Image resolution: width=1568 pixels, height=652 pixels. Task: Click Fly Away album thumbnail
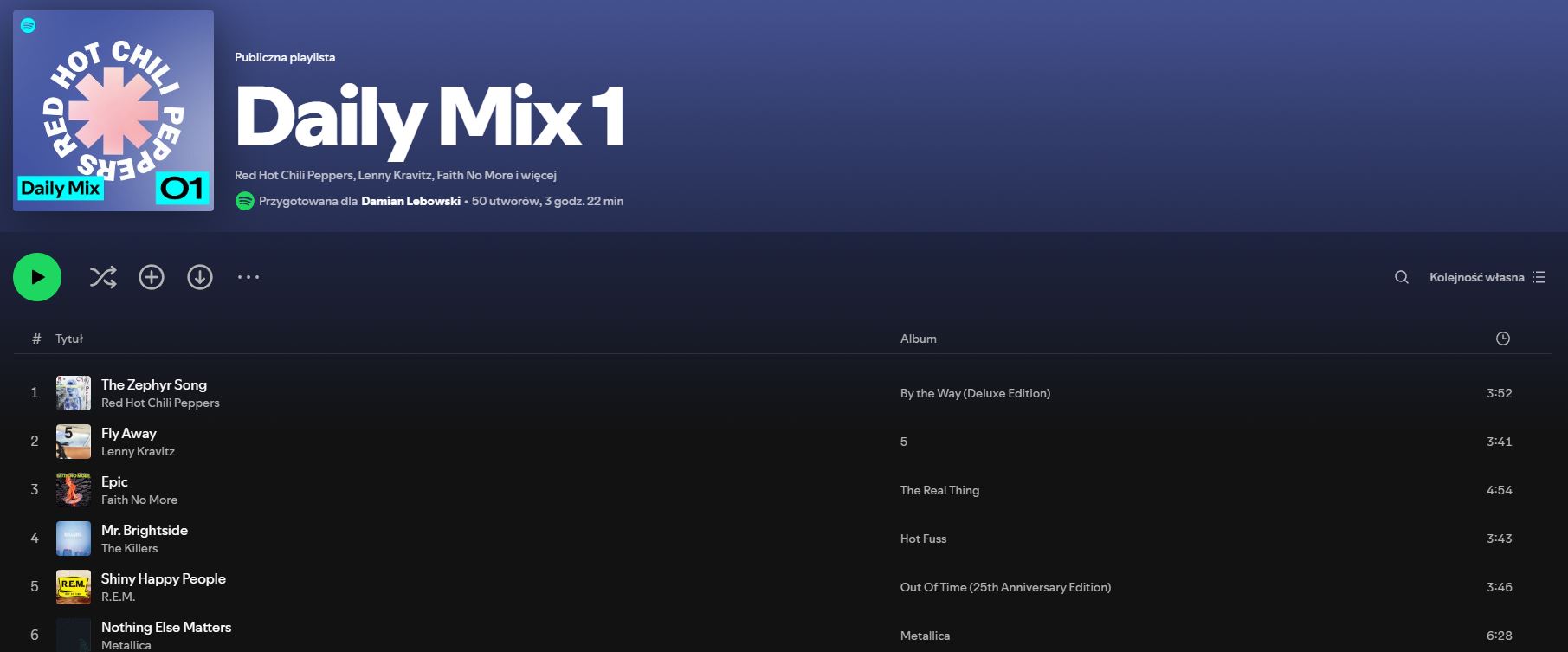[74, 442]
